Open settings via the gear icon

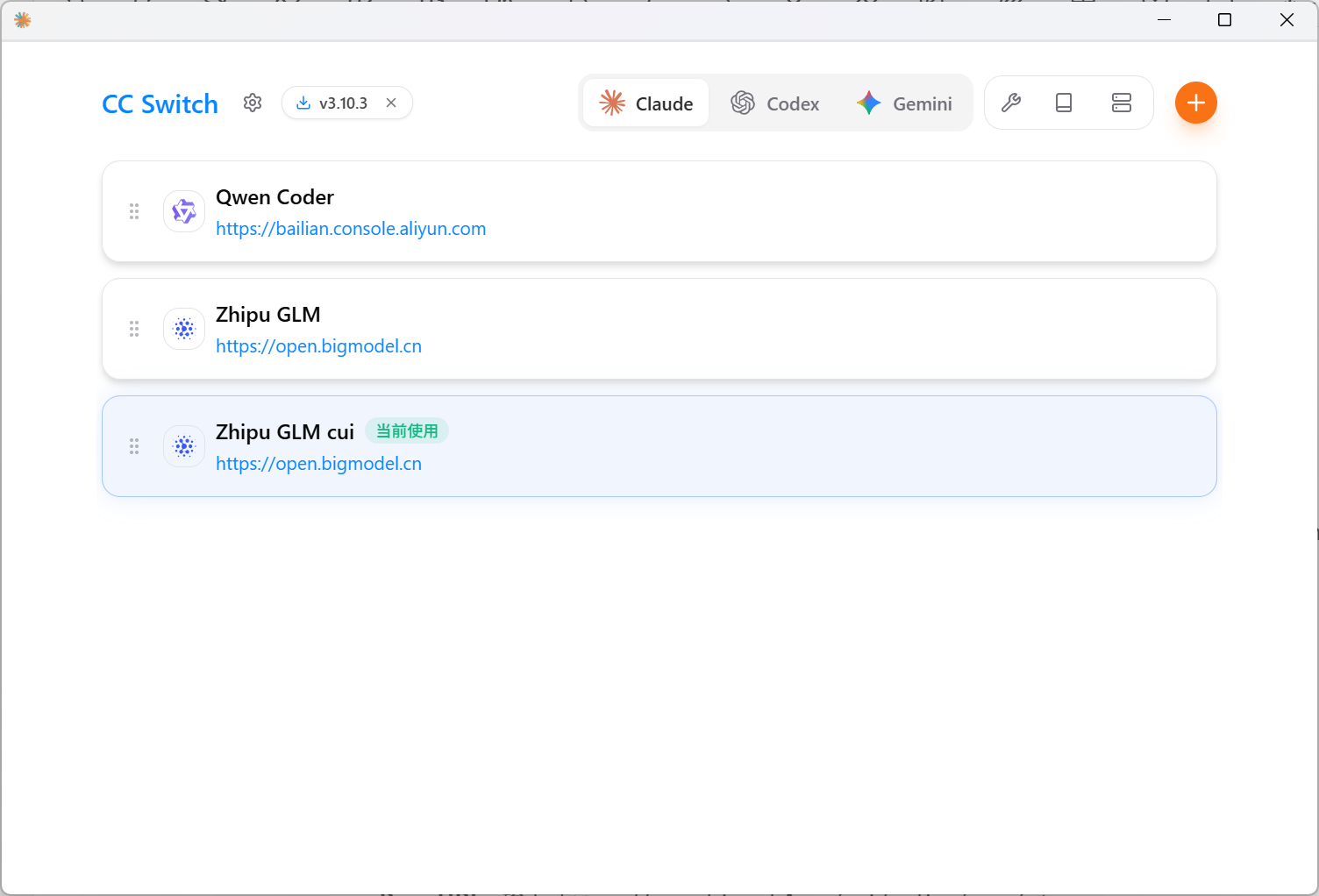(253, 103)
